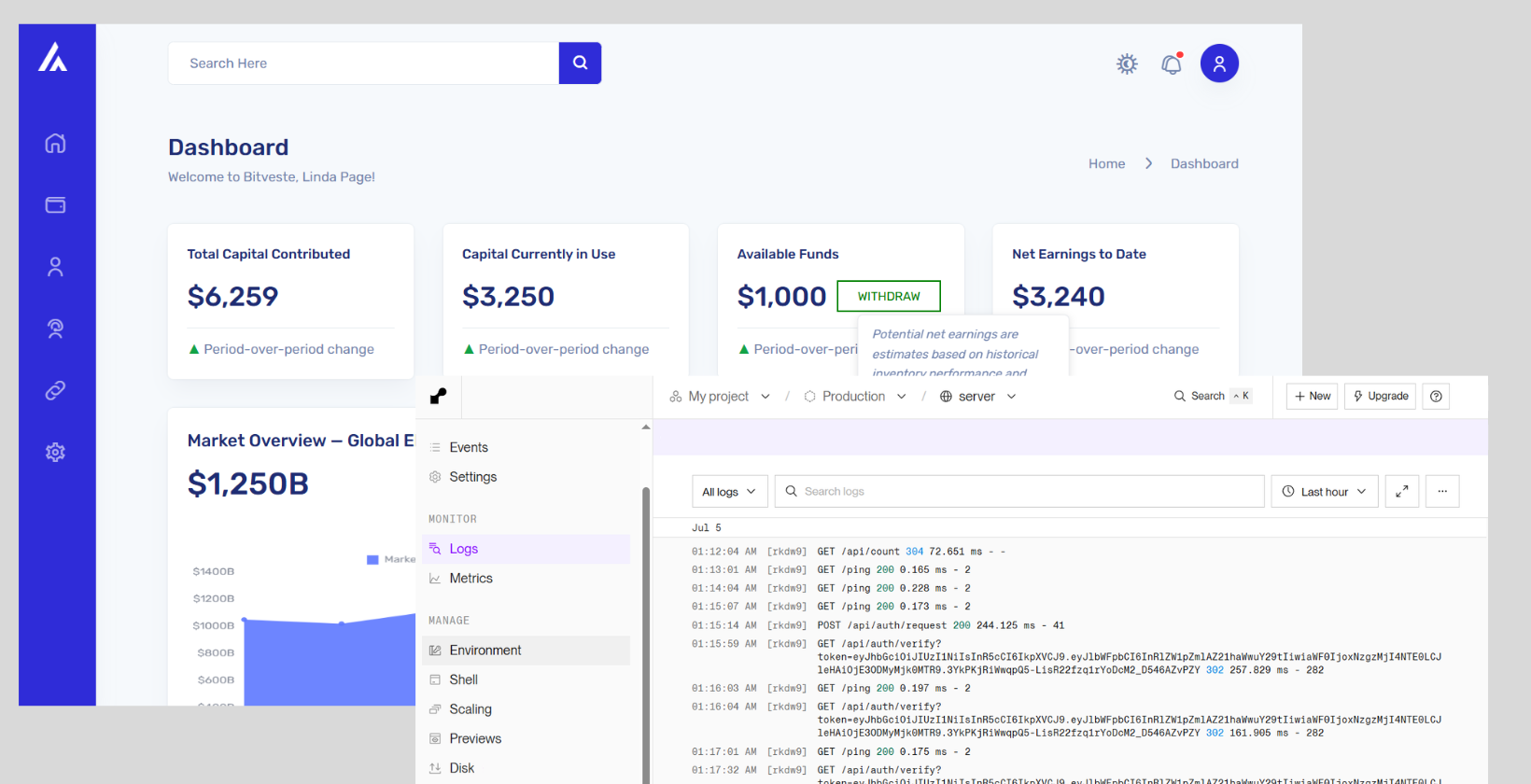Change the Last hour time range
The width and height of the screenshot is (1531, 784).
tap(1324, 491)
